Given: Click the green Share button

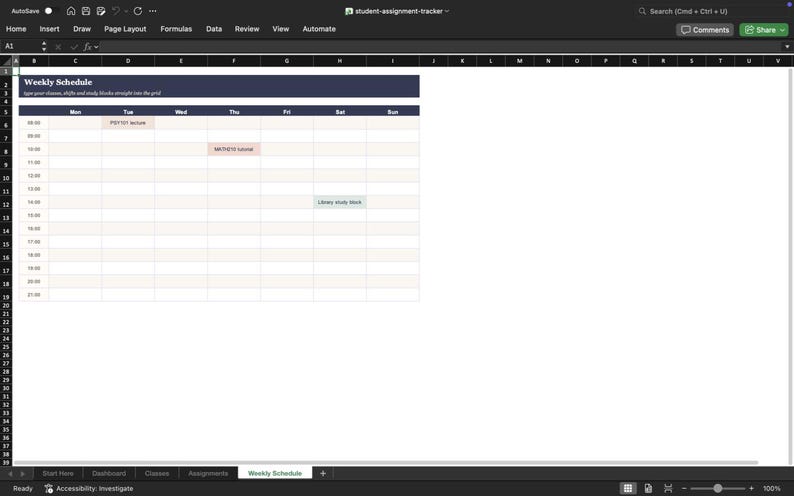Looking at the screenshot, I should [764, 30].
